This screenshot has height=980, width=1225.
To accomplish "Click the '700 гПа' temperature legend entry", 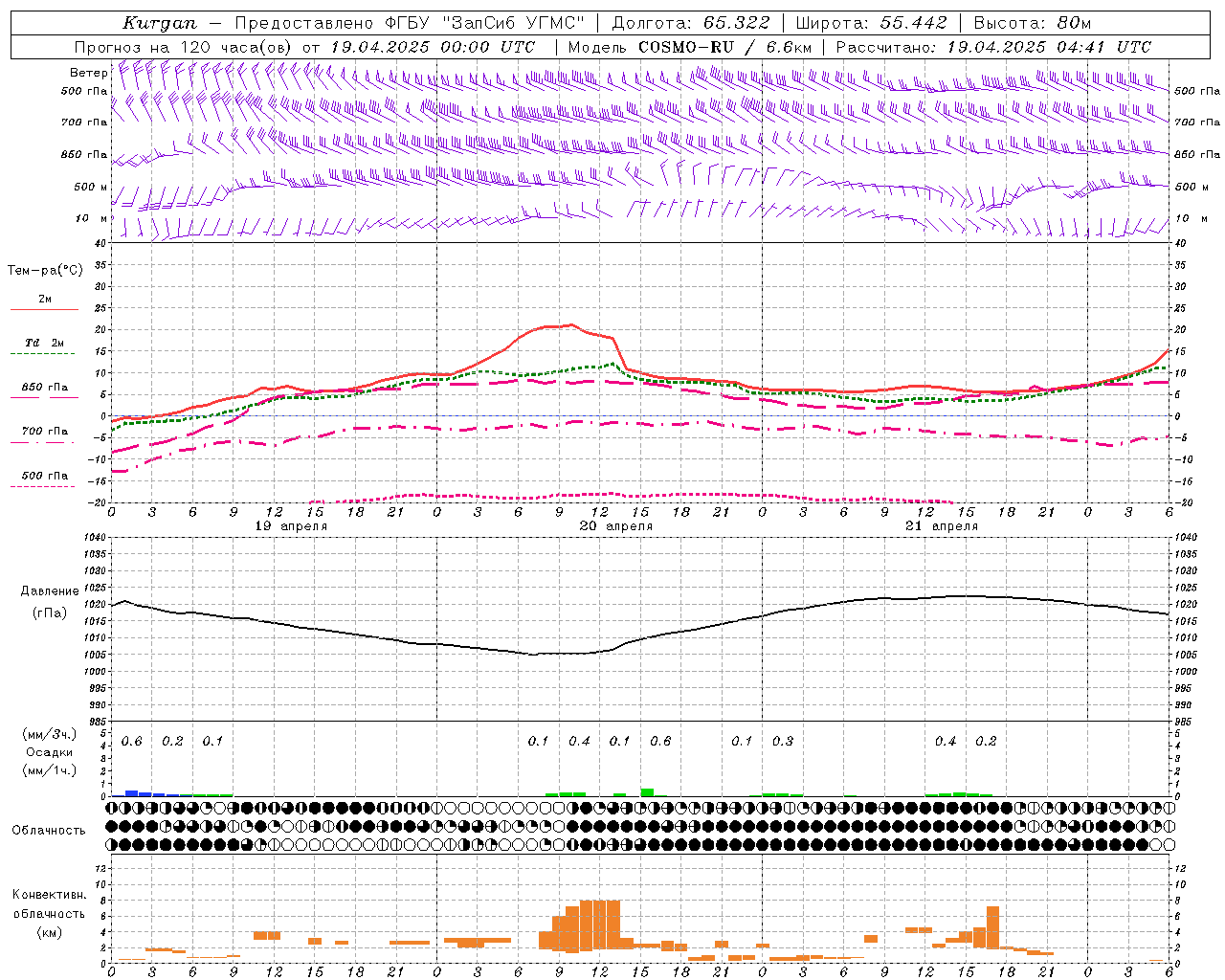I will tap(45, 431).
